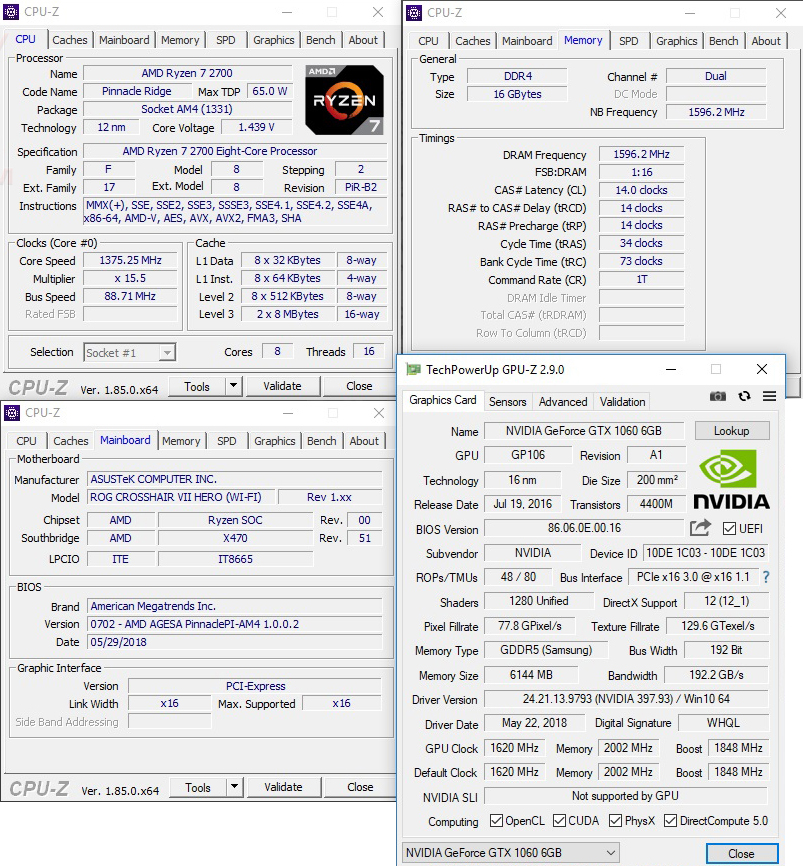The width and height of the screenshot is (803, 866).
Task: Uncheck the OpenCL computing option
Action: [495, 821]
